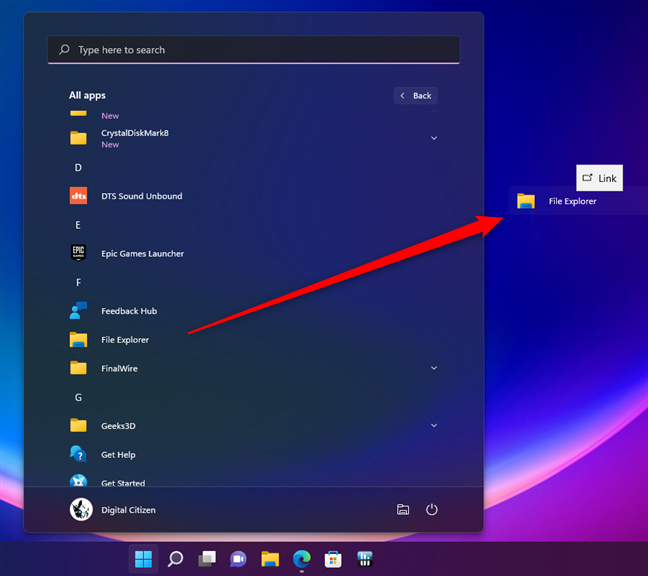Viewport: 648px width, 576px height.
Task: Open File Explorer folder icon beside power
Action: click(x=403, y=509)
